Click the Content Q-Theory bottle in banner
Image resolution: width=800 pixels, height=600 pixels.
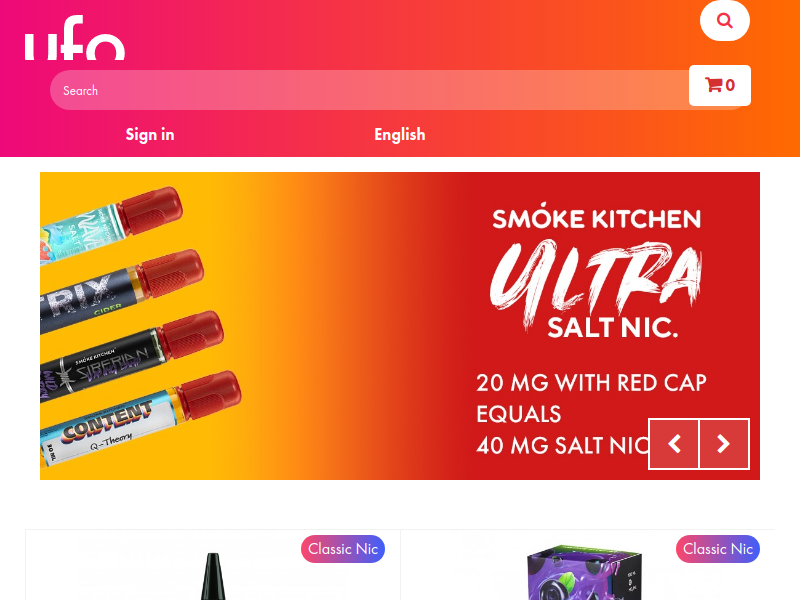(x=138, y=419)
